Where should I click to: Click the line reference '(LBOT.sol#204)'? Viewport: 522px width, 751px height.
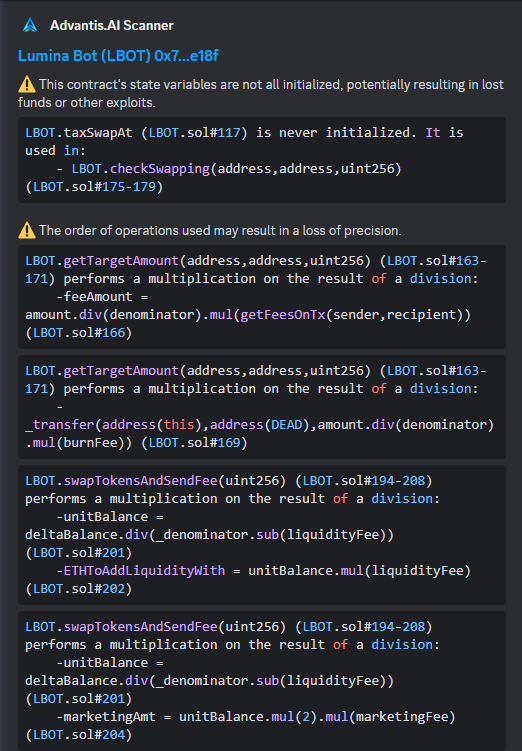tap(79, 735)
